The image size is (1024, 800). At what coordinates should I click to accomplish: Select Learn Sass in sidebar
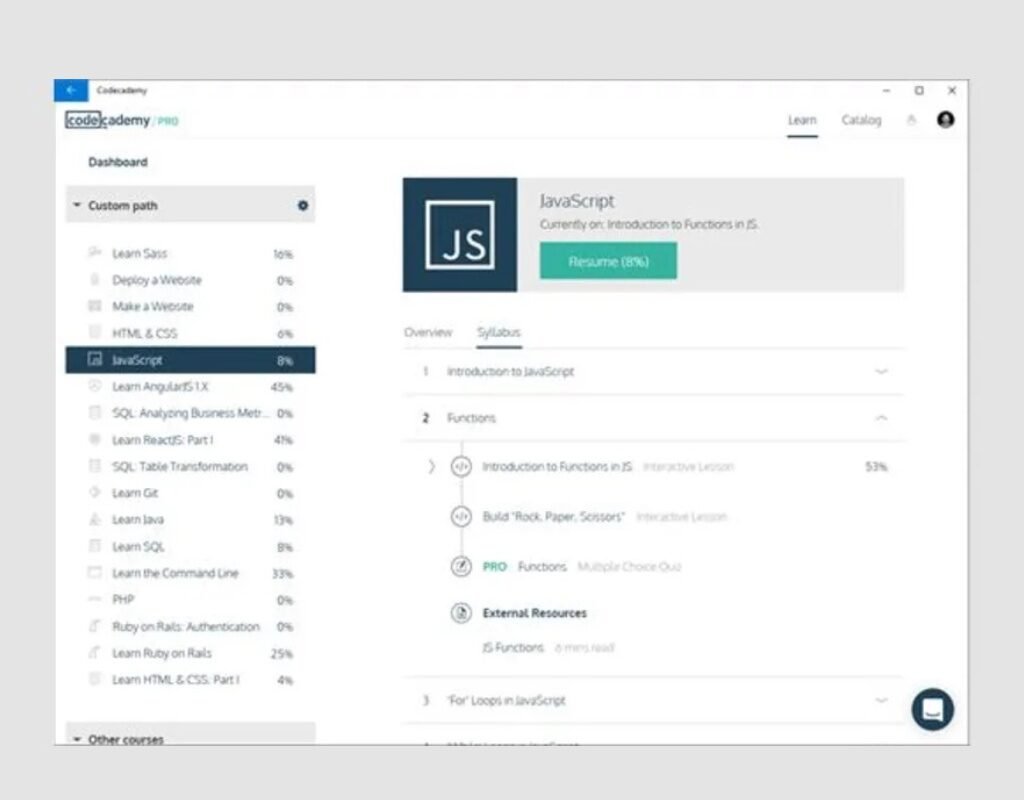point(190,253)
